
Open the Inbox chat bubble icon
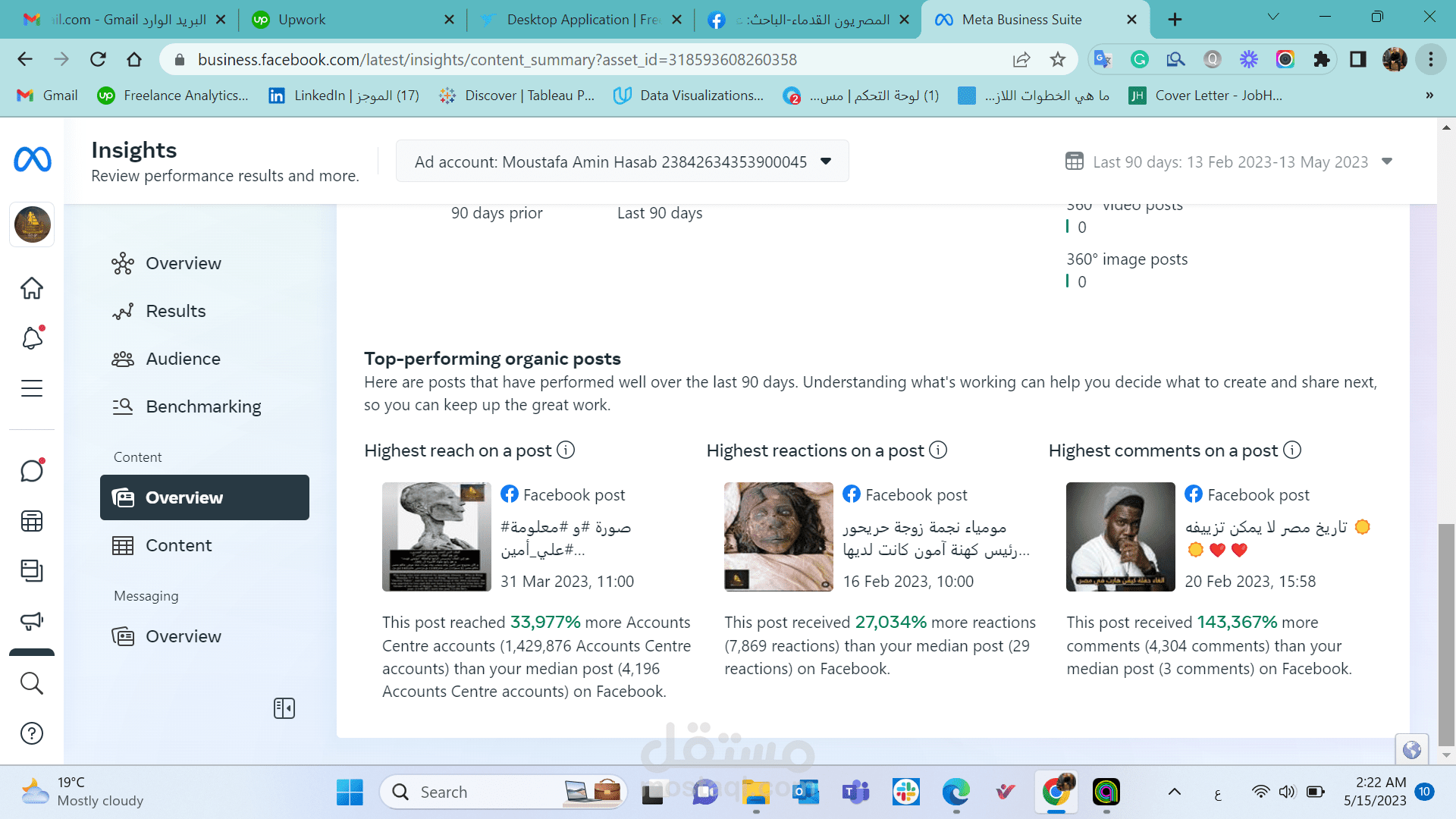click(x=32, y=471)
